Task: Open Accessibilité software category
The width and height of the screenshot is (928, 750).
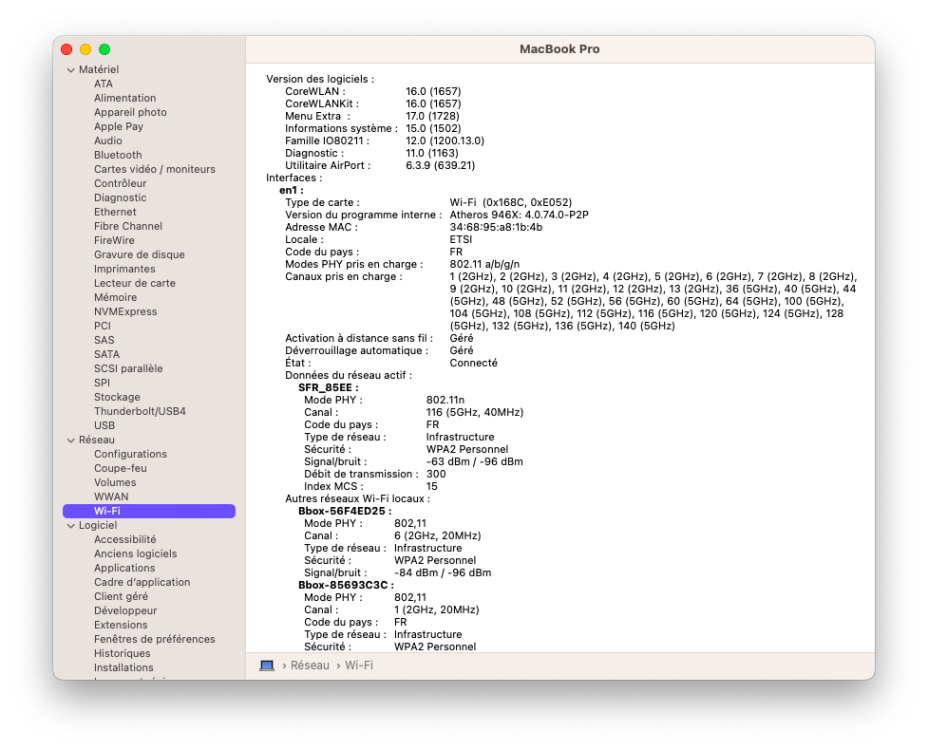Action: [125, 539]
